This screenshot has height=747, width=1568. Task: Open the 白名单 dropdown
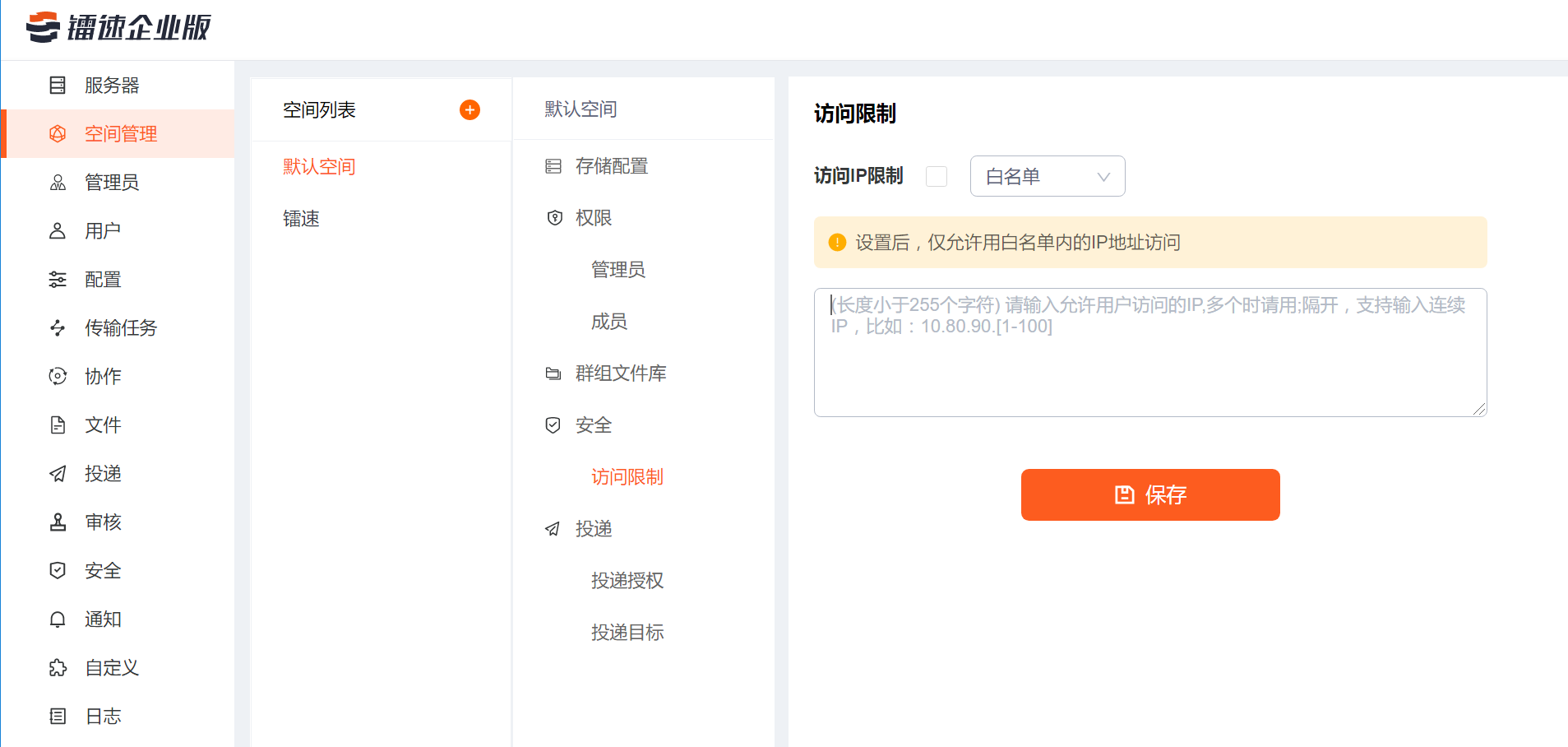[1048, 176]
